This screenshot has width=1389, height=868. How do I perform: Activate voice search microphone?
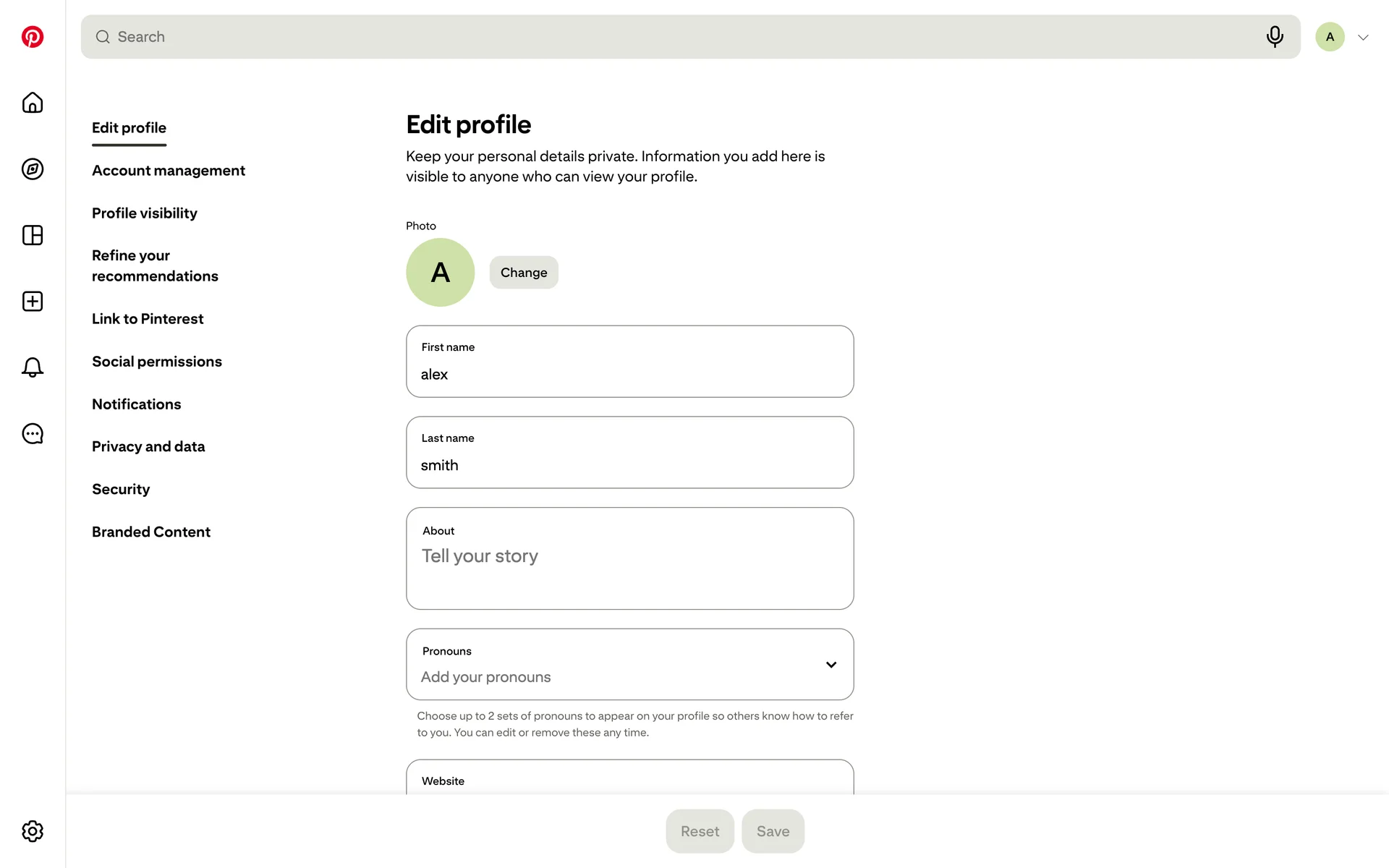(x=1275, y=37)
